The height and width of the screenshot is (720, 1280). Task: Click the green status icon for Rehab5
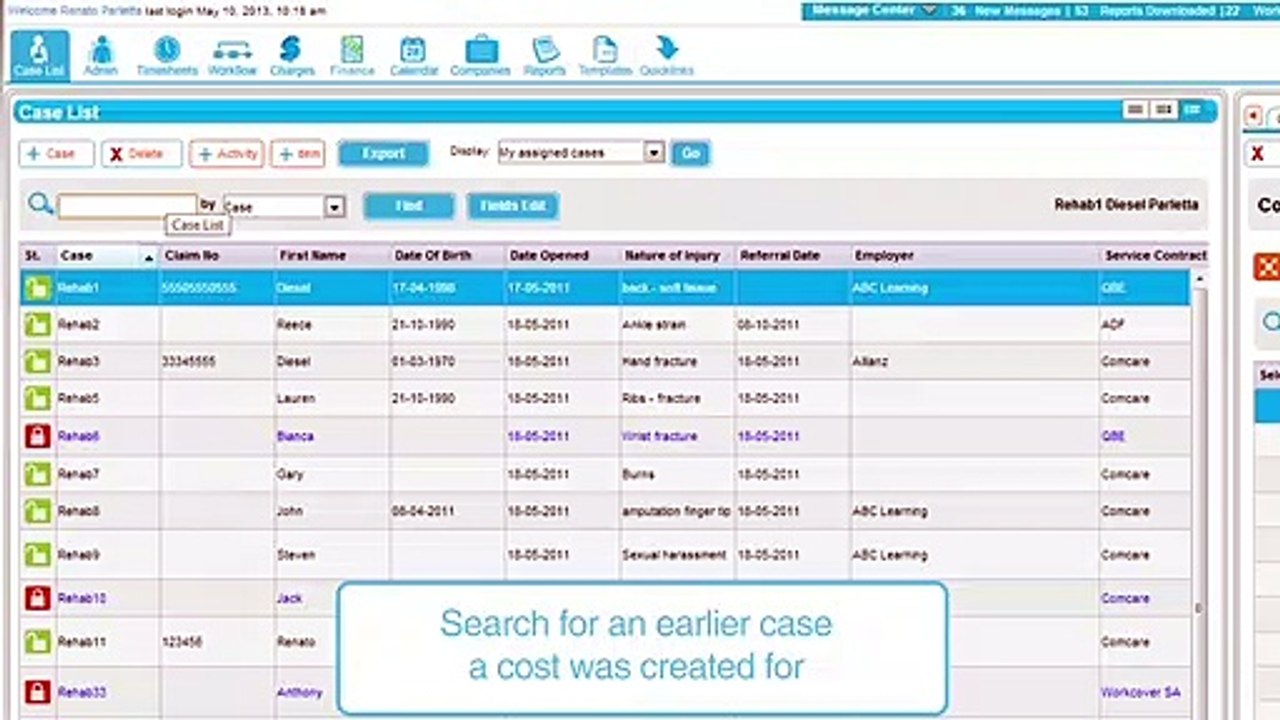(x=37, y=398)
